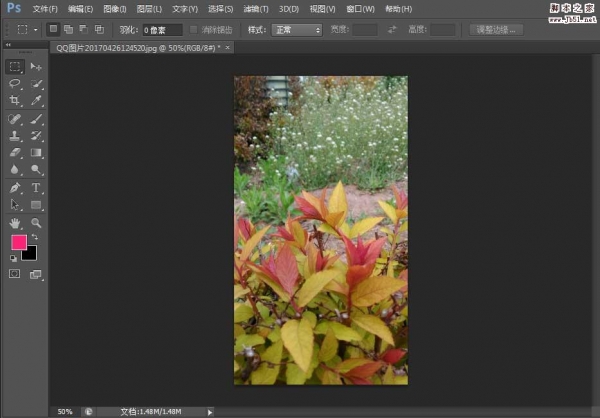Expand the document info arrow menu
600x418 pixels.
pyautogui.click(x=210, y=412)
